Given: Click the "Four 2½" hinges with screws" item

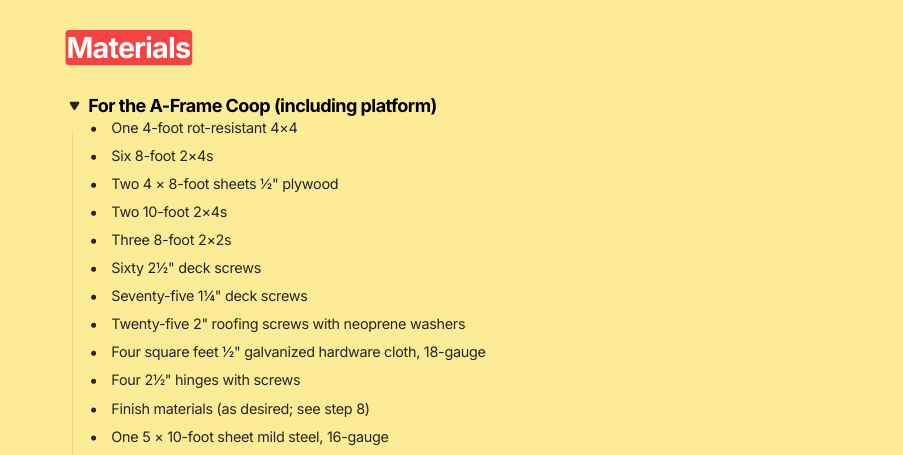Looking at the screenshot, I should 206,380.
